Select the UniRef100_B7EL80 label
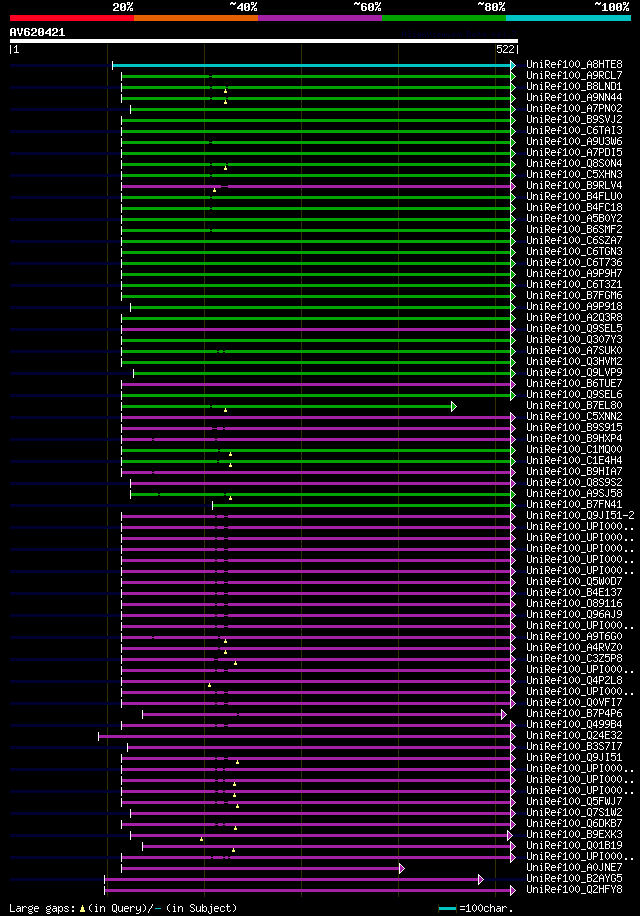This screenshot has height=916, width=640. 574,405
